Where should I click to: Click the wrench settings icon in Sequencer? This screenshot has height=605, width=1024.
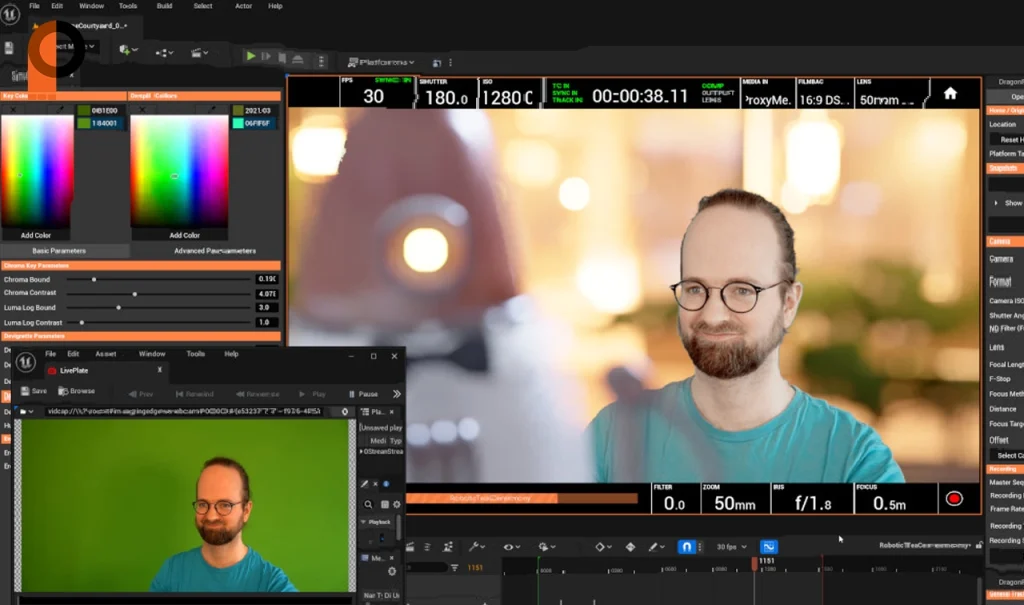click(x=474, y=547)
